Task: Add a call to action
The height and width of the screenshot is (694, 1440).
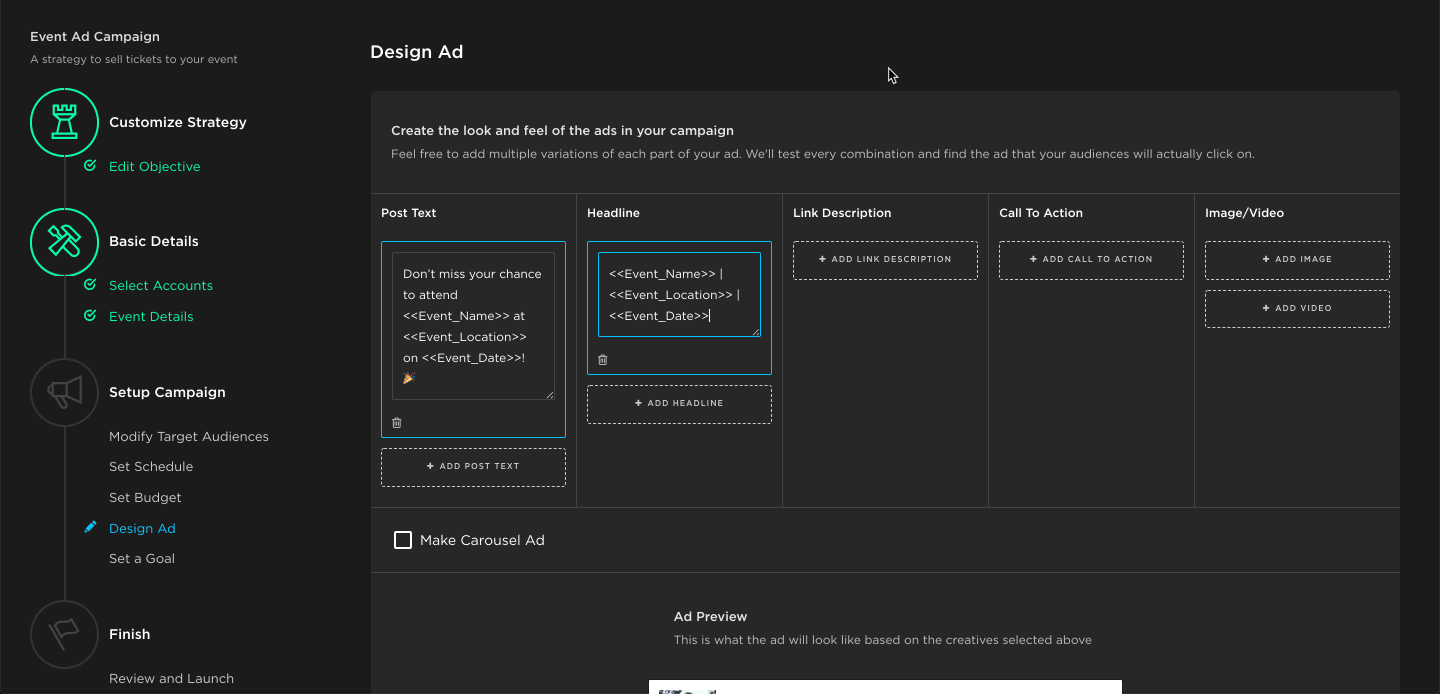Action: coord(1091,260)
